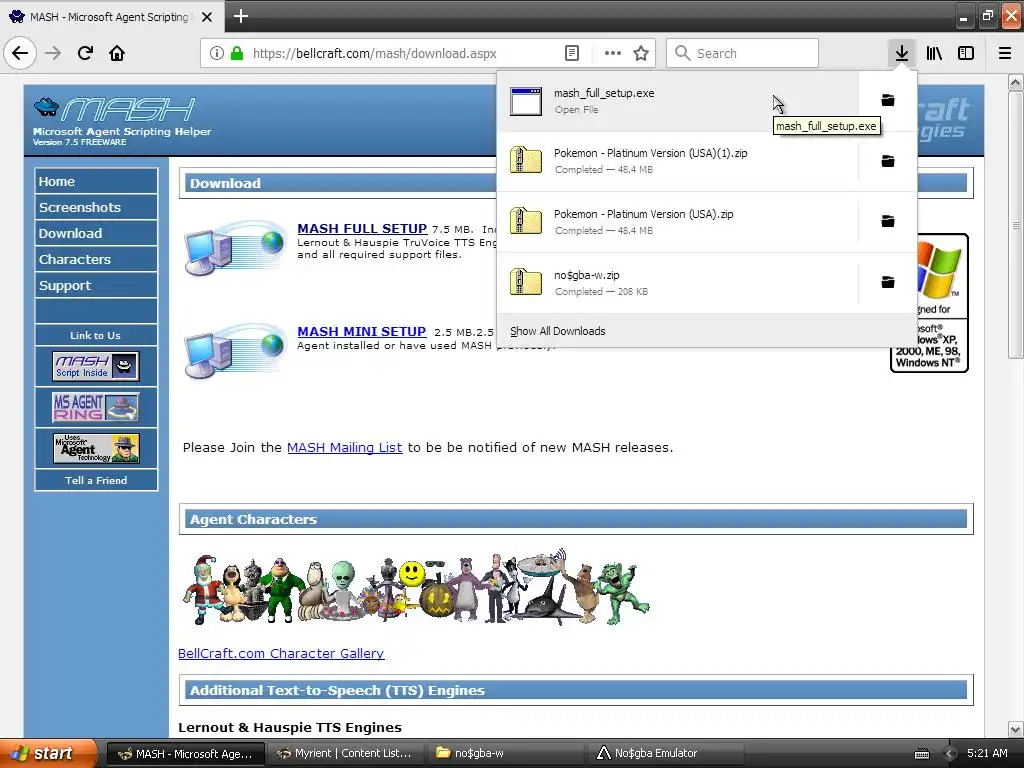This screenshot has height=768, width=1024.
Task: Download MASH FULL SETUP link
Action: tap(362, 229)
